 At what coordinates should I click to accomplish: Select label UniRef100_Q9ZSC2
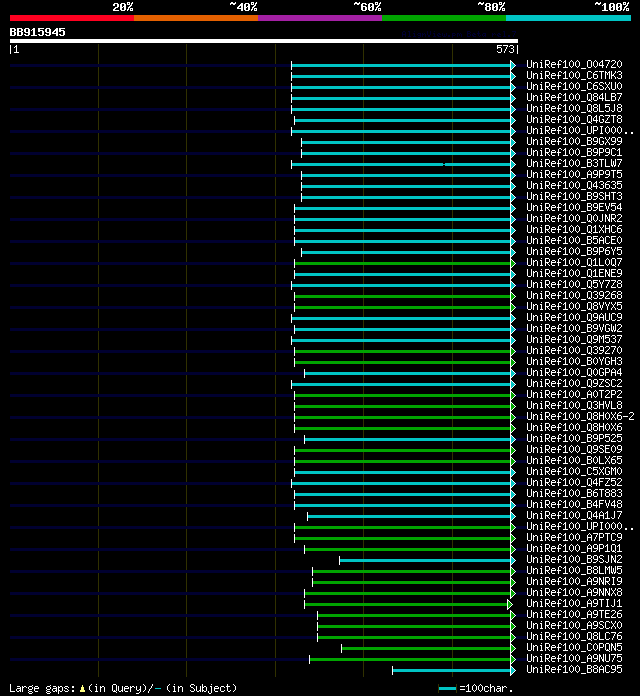coord(574,384)
